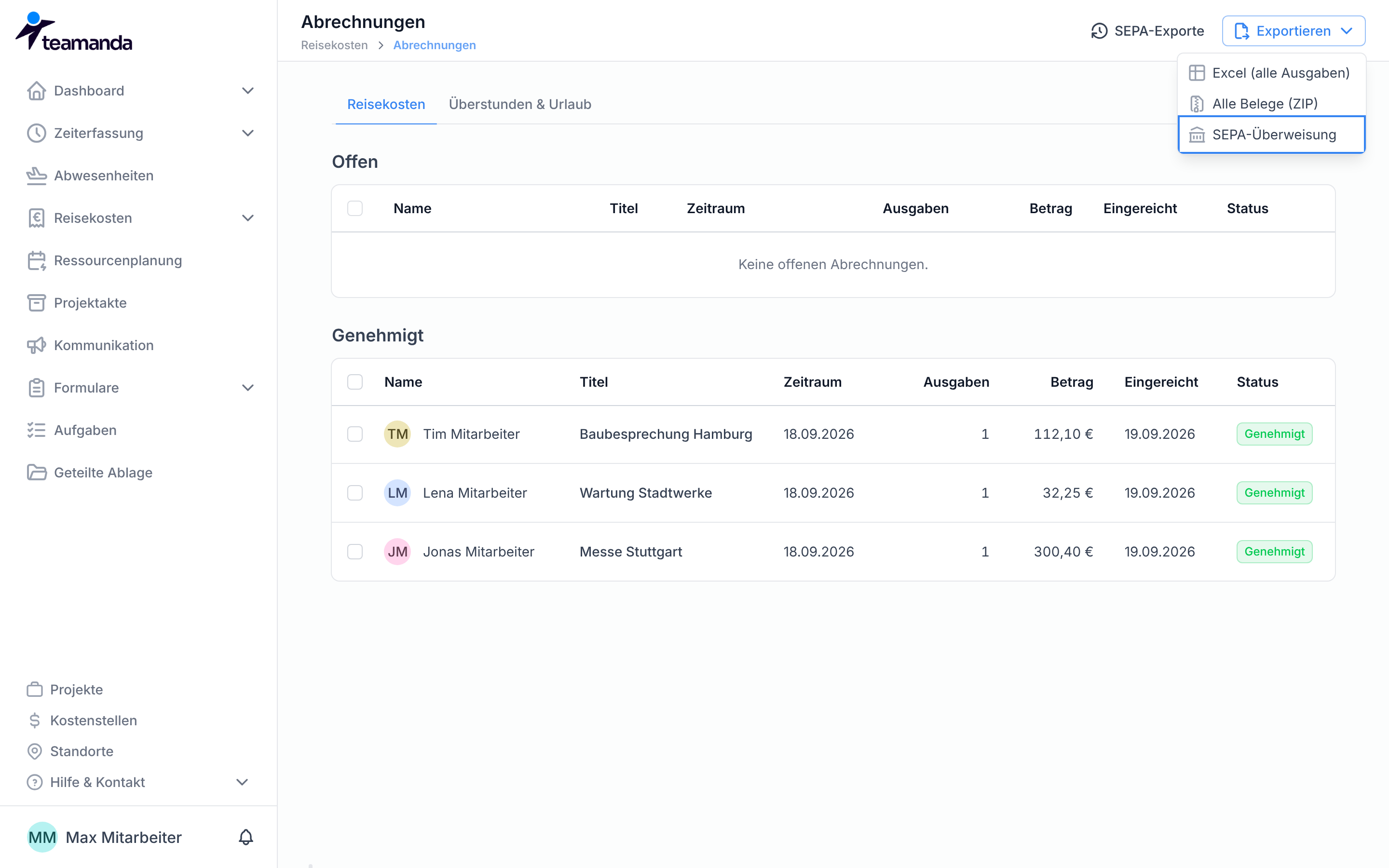The height and width of the screenshot is (868, 1389).
Task: Click the SEPA-Exporte history clock icon
Action: pos(1099,31)
